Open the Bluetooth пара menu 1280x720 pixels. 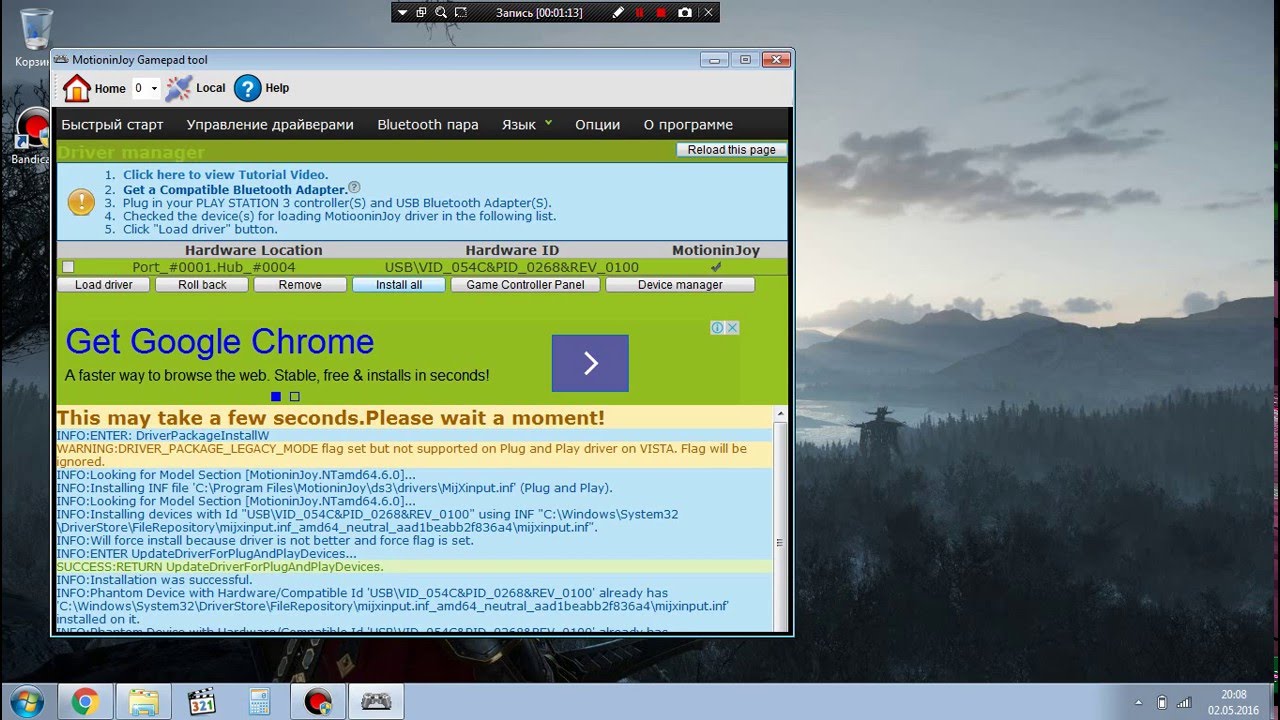[427, 125]
